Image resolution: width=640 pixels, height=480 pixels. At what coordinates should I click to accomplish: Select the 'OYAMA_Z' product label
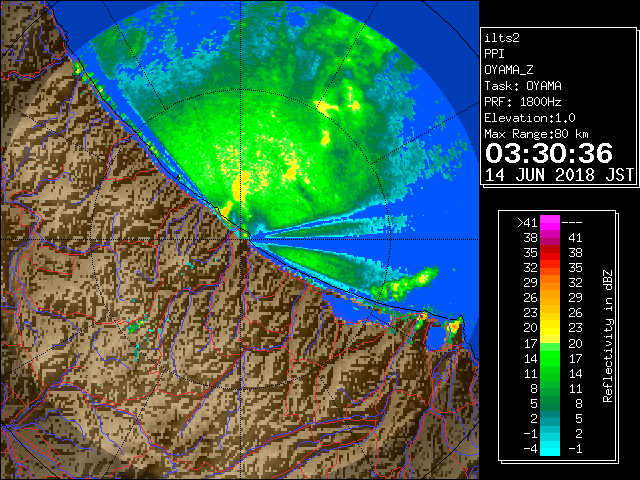(509, 70)
